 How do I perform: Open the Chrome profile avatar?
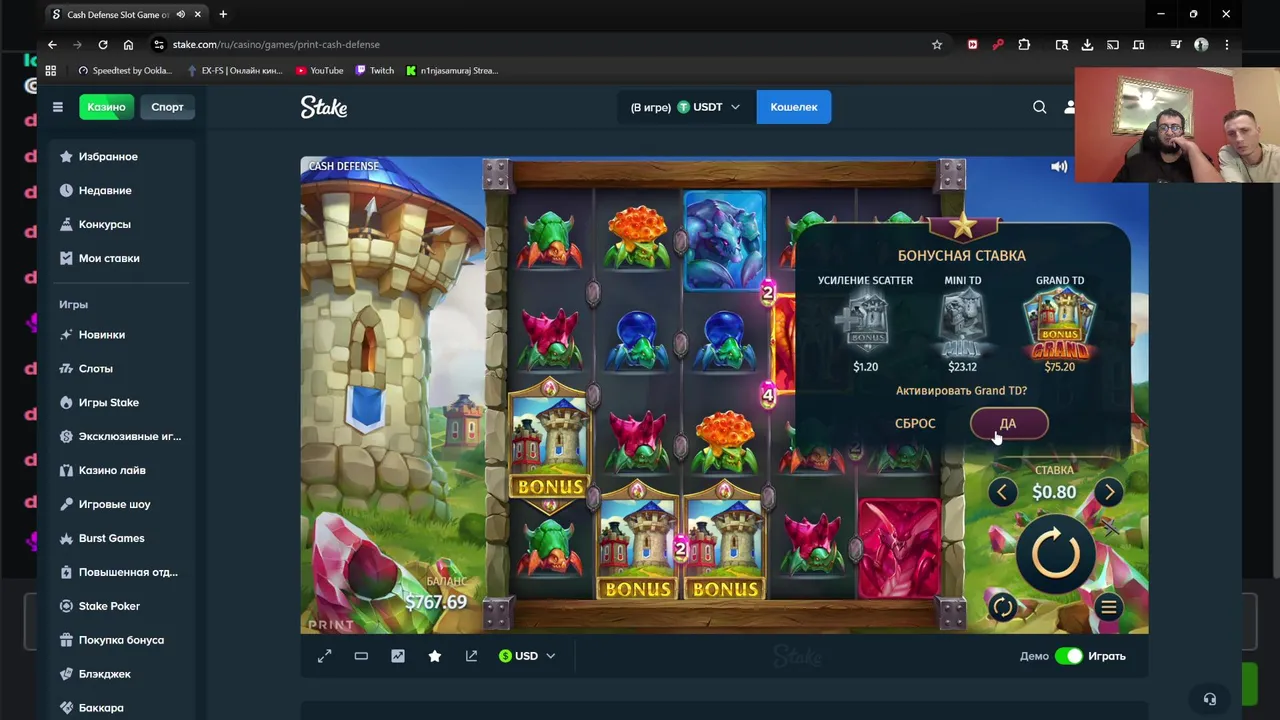point(1201,44)
